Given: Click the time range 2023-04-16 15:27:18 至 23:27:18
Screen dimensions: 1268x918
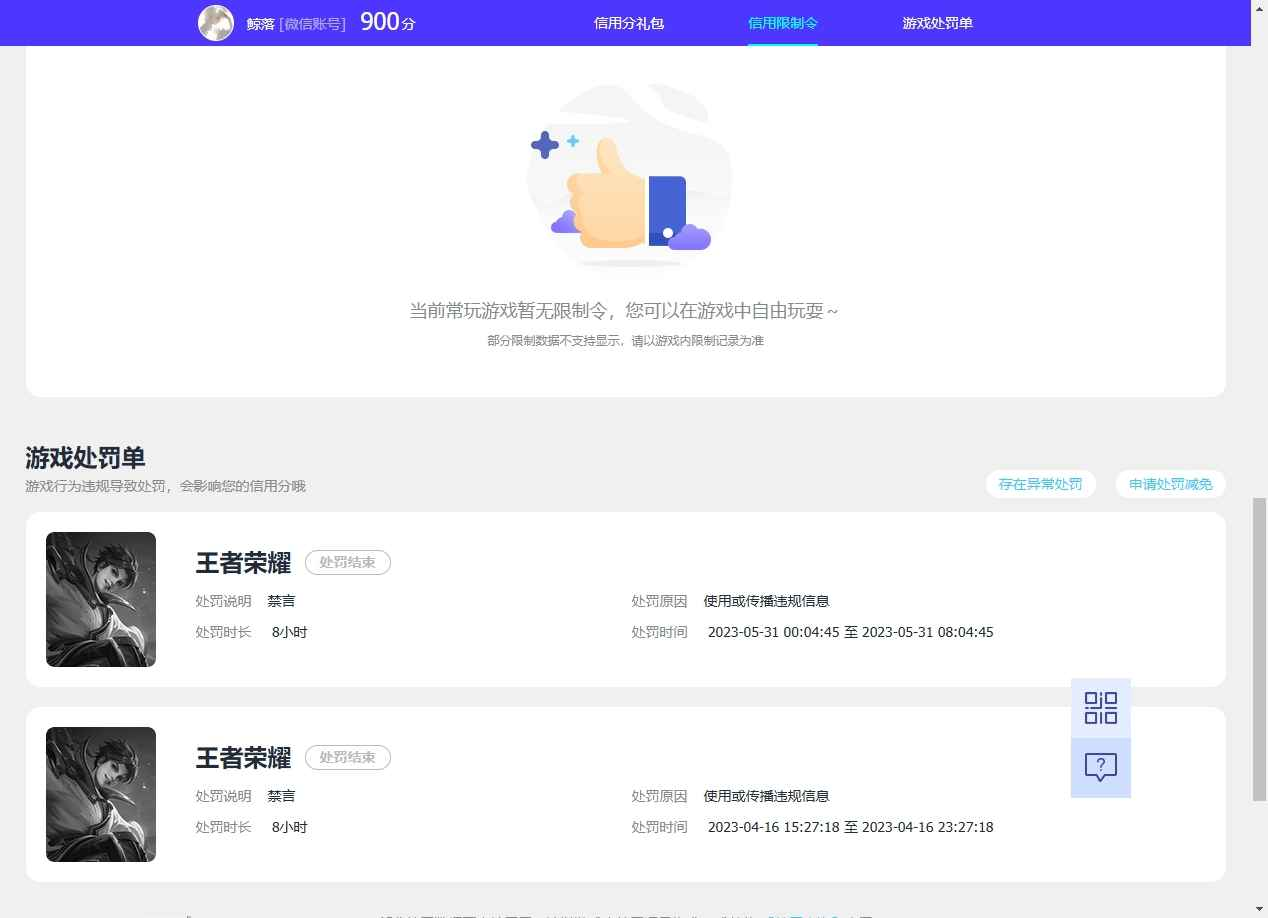Looking at the screenshot, I should (851, 827).
